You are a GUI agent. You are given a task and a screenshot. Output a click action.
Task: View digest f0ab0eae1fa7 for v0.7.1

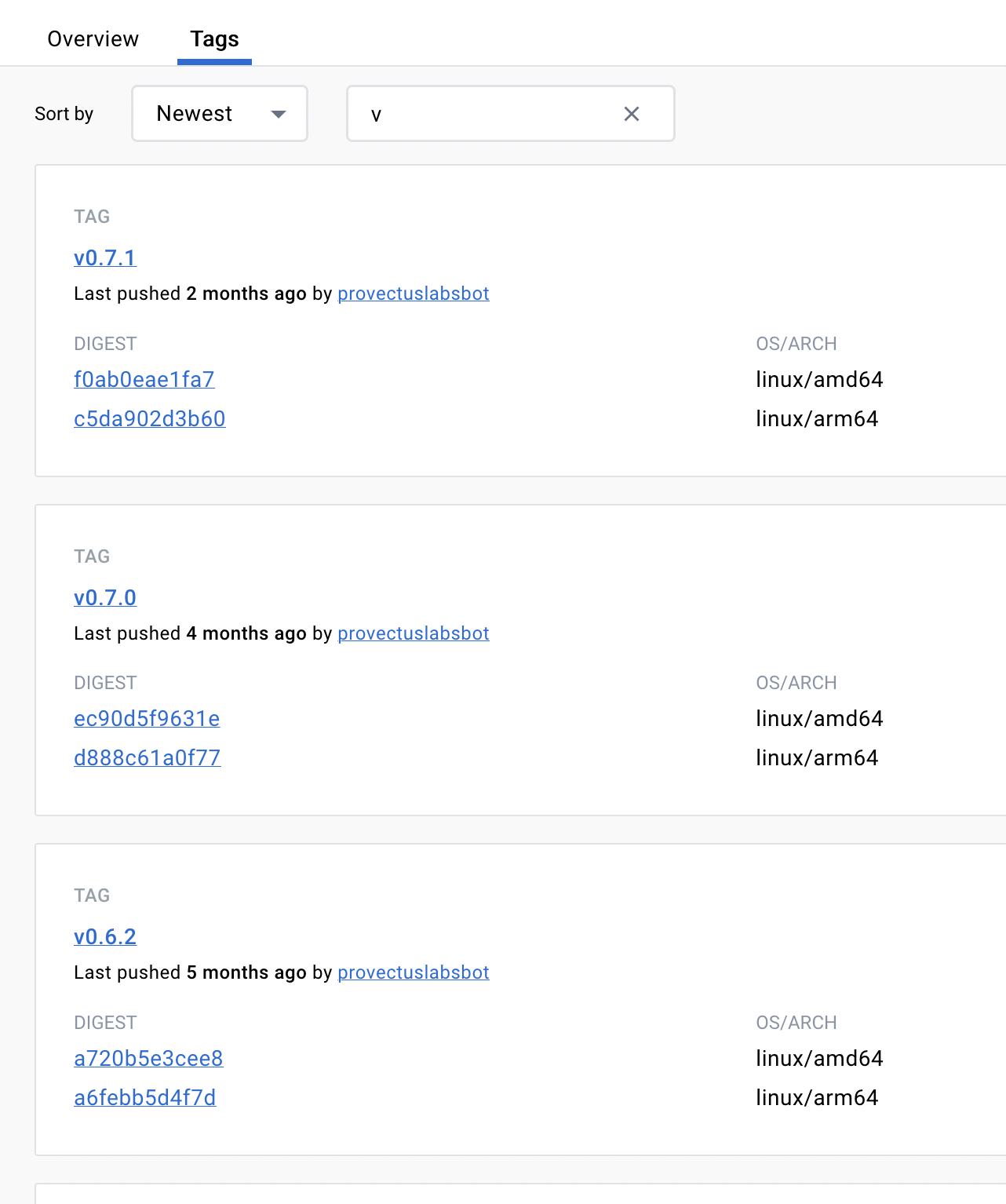pos(144,379)
